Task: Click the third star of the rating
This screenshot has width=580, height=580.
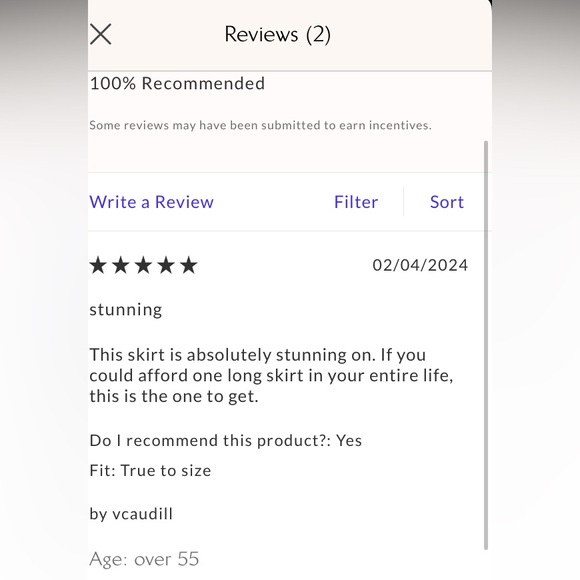Action: (x=144, y=265)
